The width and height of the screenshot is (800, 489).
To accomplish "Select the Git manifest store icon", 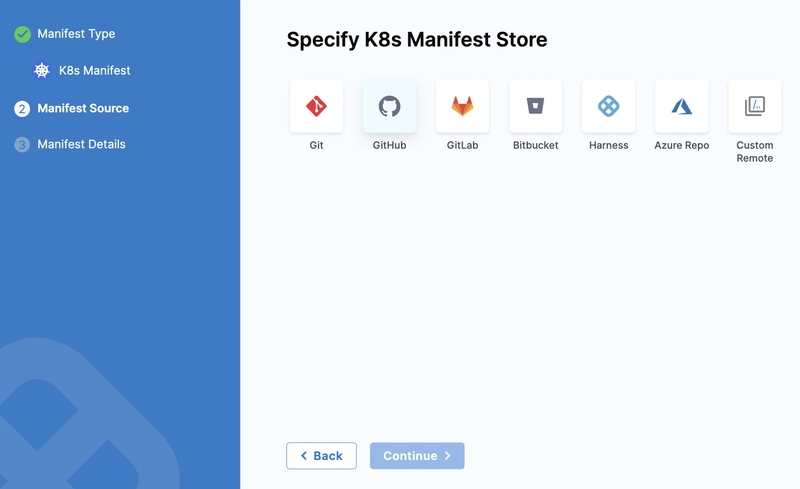I will tap(316, 106).
